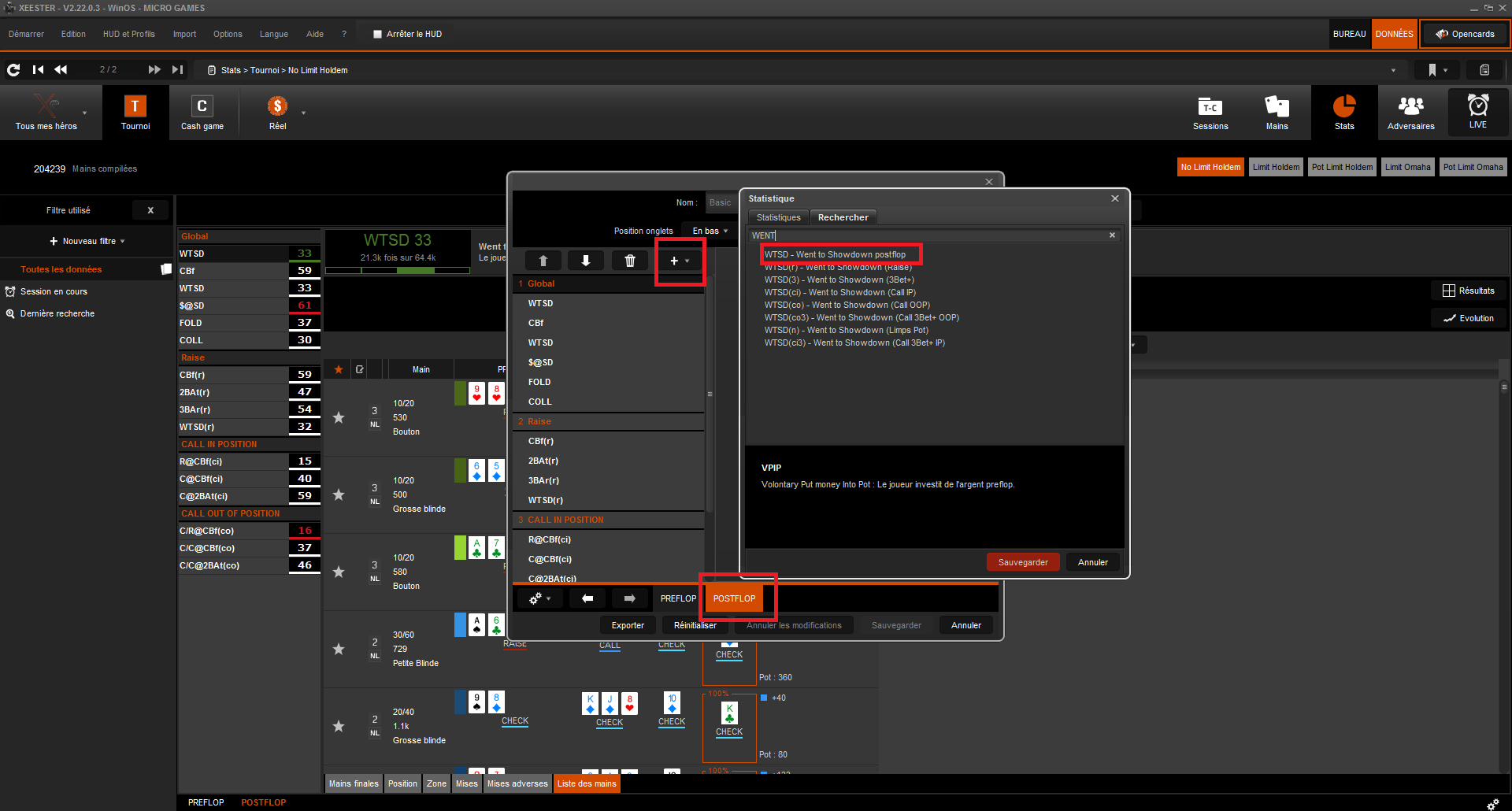Switch to Statistiques tab in dialog
The image size is (1512, 811).
point(778,217)
